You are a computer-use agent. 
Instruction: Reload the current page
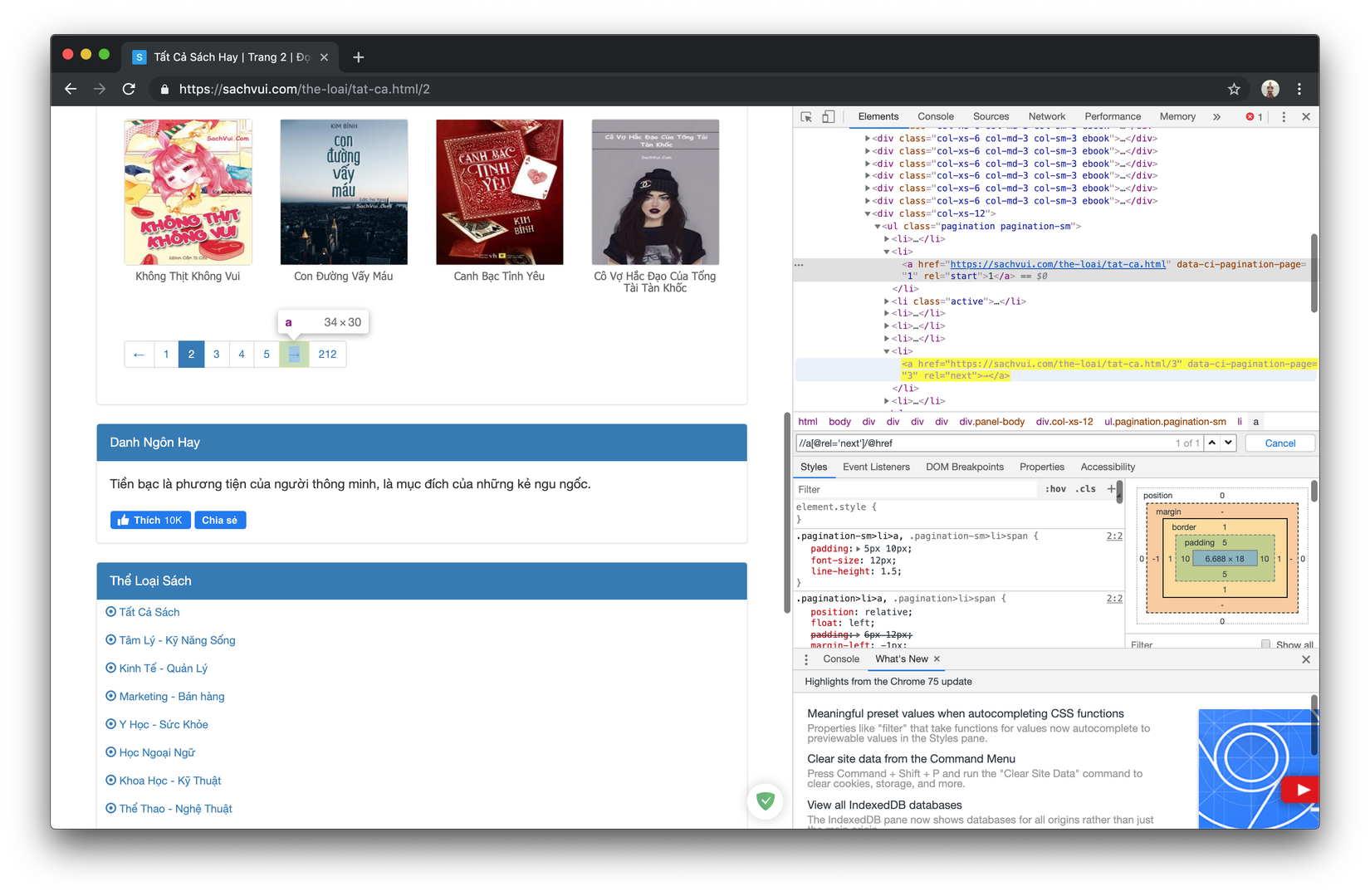129,89
